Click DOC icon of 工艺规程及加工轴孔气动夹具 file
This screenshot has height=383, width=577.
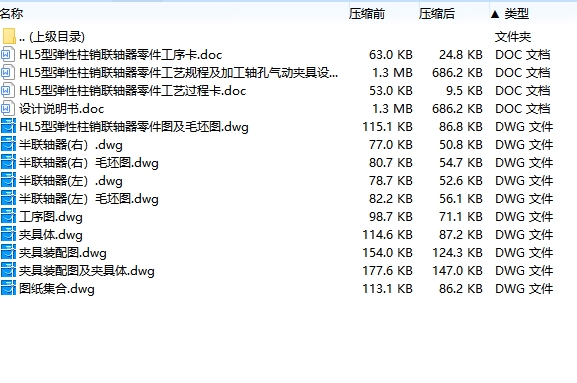point(8,73)
